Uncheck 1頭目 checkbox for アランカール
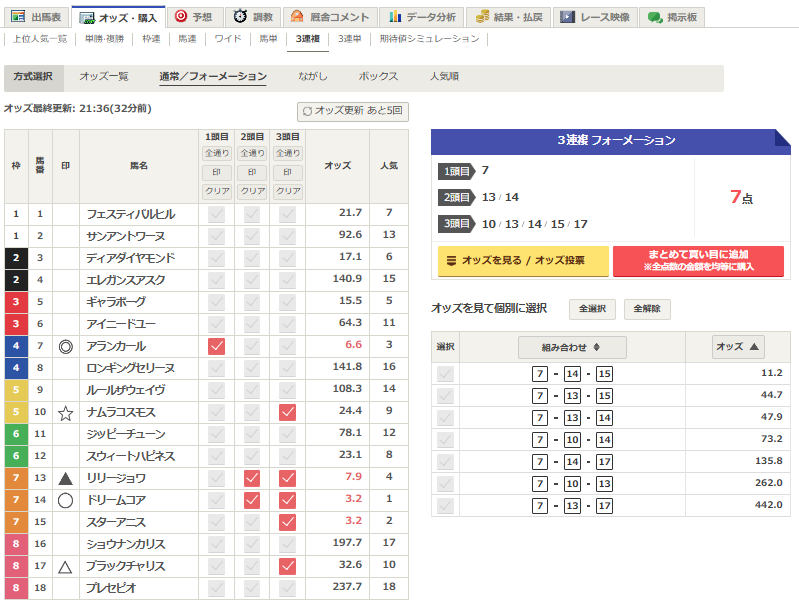The height and width of the screenshot is (608, 799). 216,346
